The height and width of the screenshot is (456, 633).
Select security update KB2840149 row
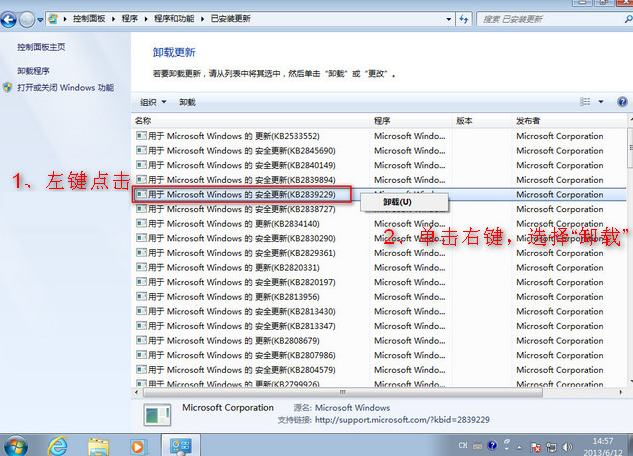point(379,165)
